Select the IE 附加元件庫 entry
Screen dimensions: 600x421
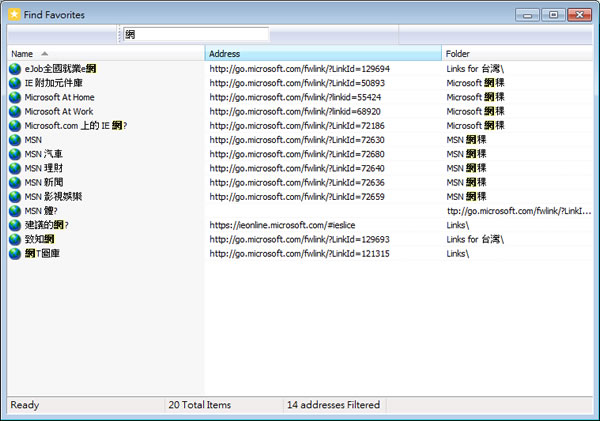tap(54, 83)
